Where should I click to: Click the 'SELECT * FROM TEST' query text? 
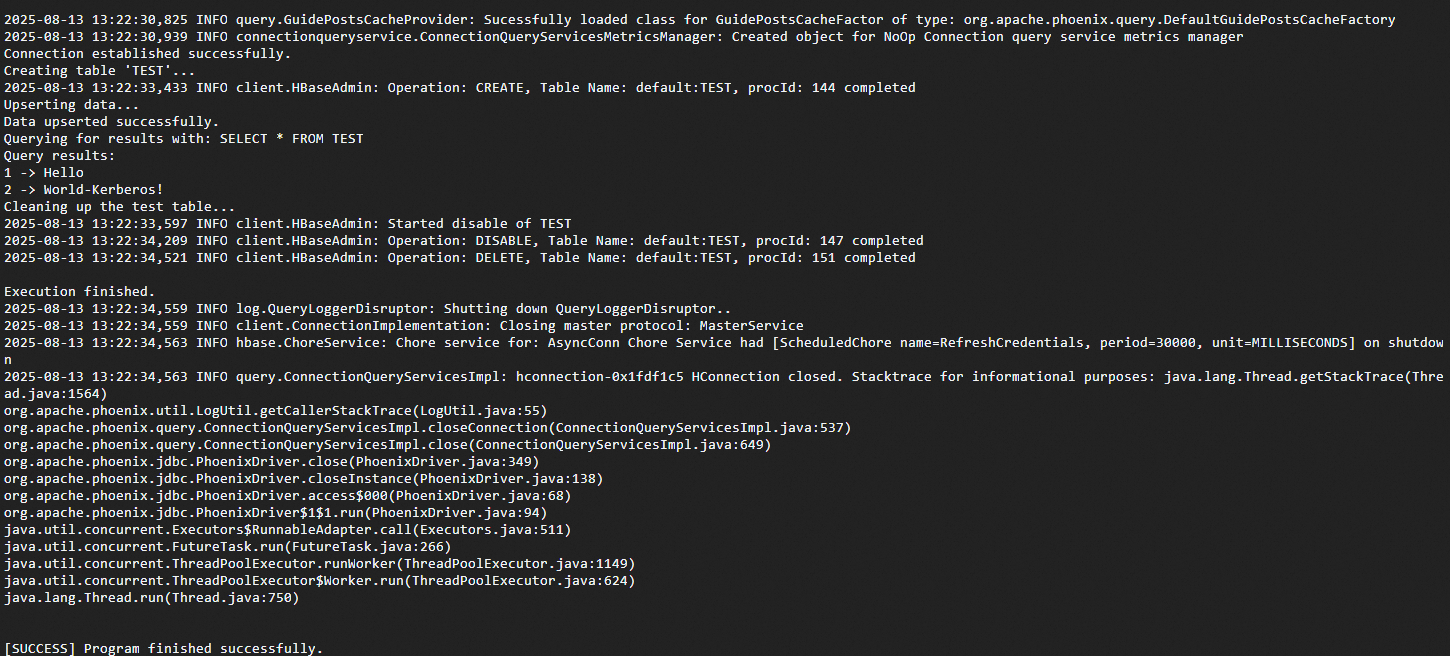(x=291, y=139)
